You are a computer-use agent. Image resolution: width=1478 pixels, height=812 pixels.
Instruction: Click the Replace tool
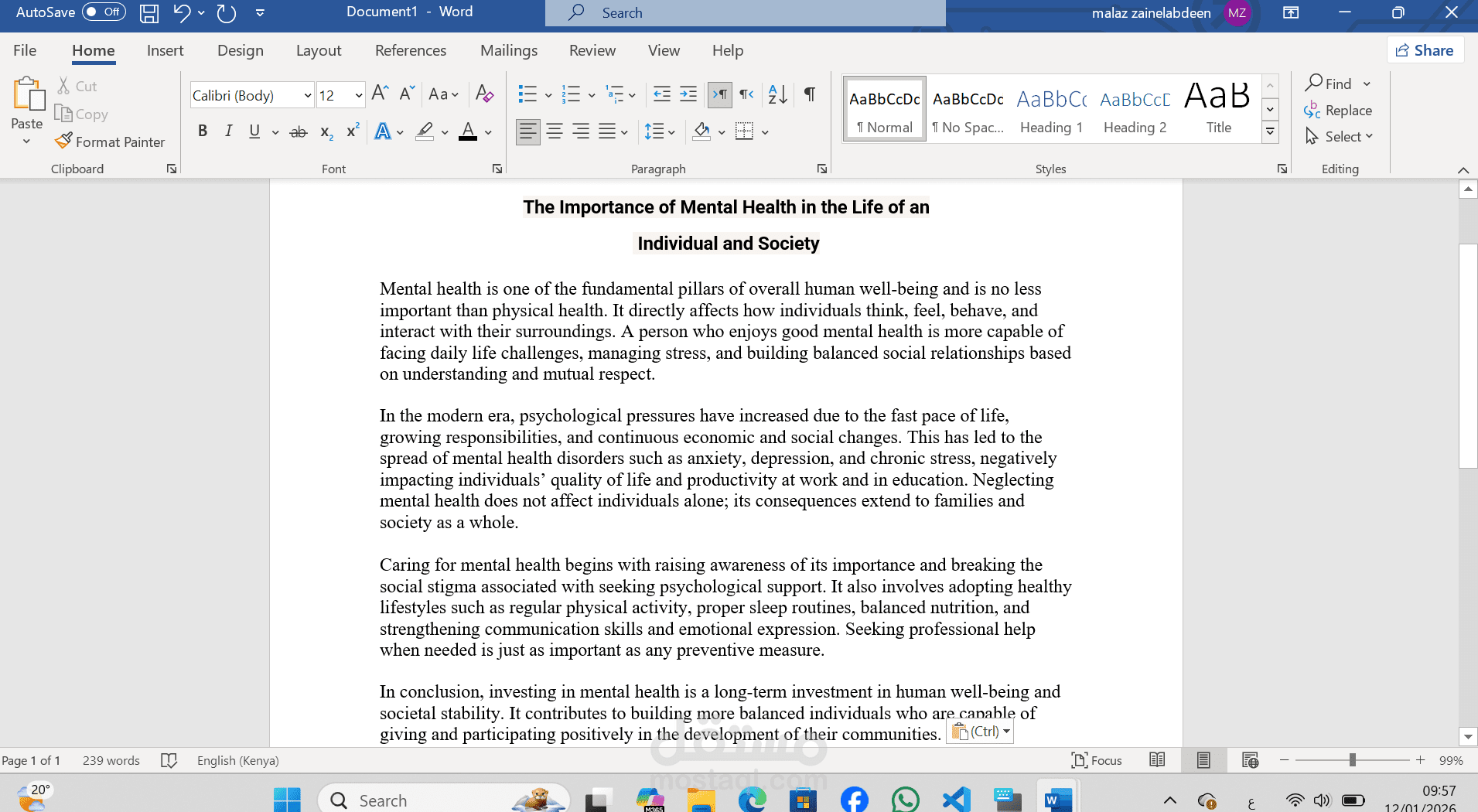[x=1338, y=111]
